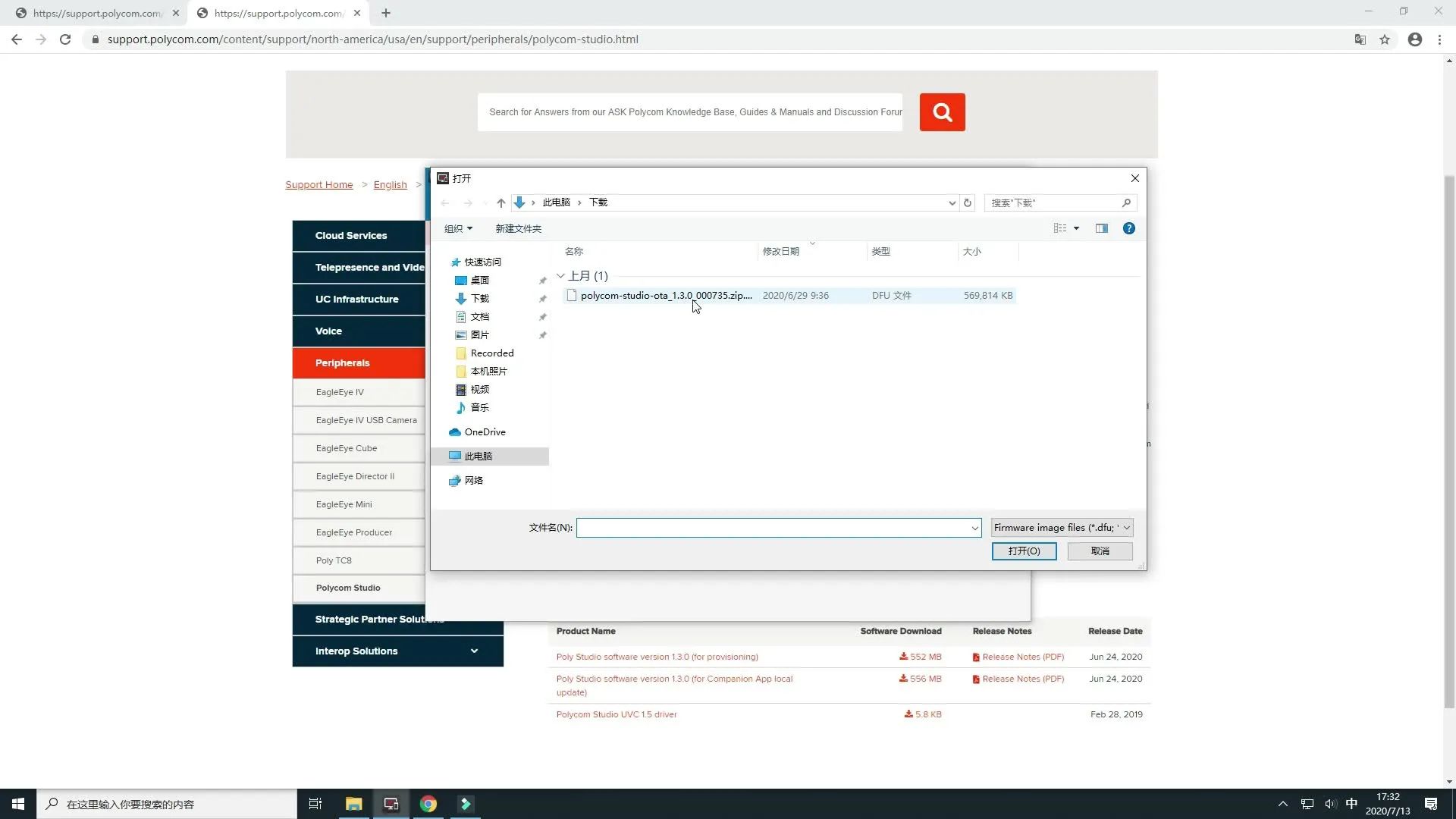The height and width of the screenshot is (819, 1456).
Task: Open EagleEye IV sidebar item
Action: click(x=359, y=392)
